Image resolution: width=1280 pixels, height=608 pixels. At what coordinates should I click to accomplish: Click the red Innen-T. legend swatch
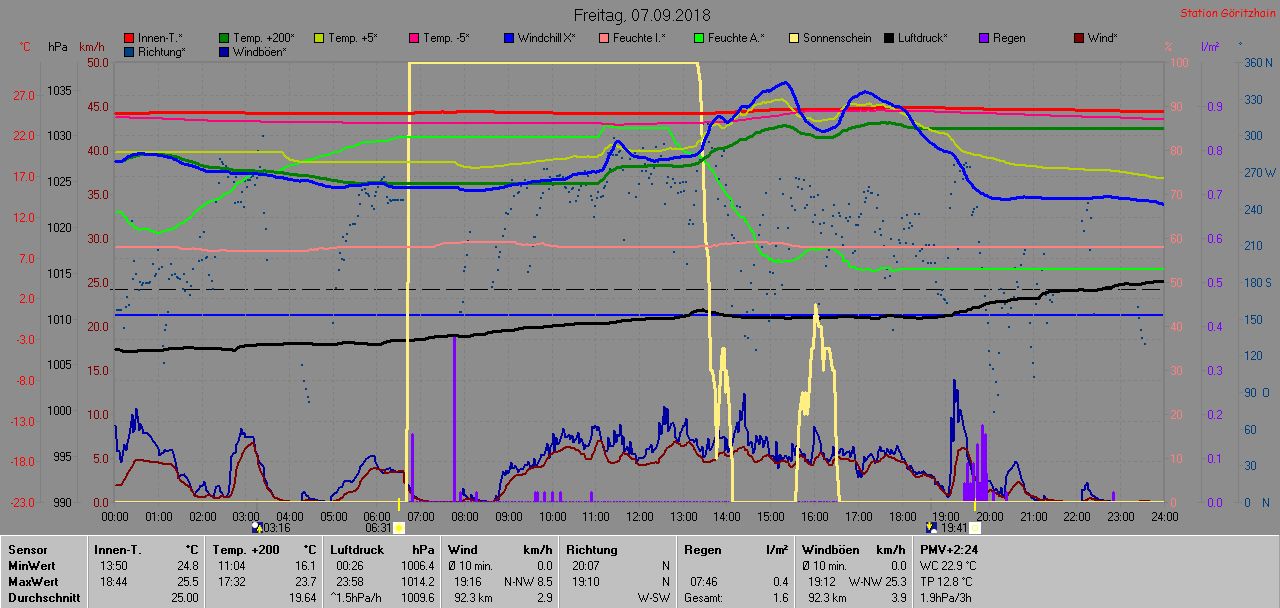[129, 38]
